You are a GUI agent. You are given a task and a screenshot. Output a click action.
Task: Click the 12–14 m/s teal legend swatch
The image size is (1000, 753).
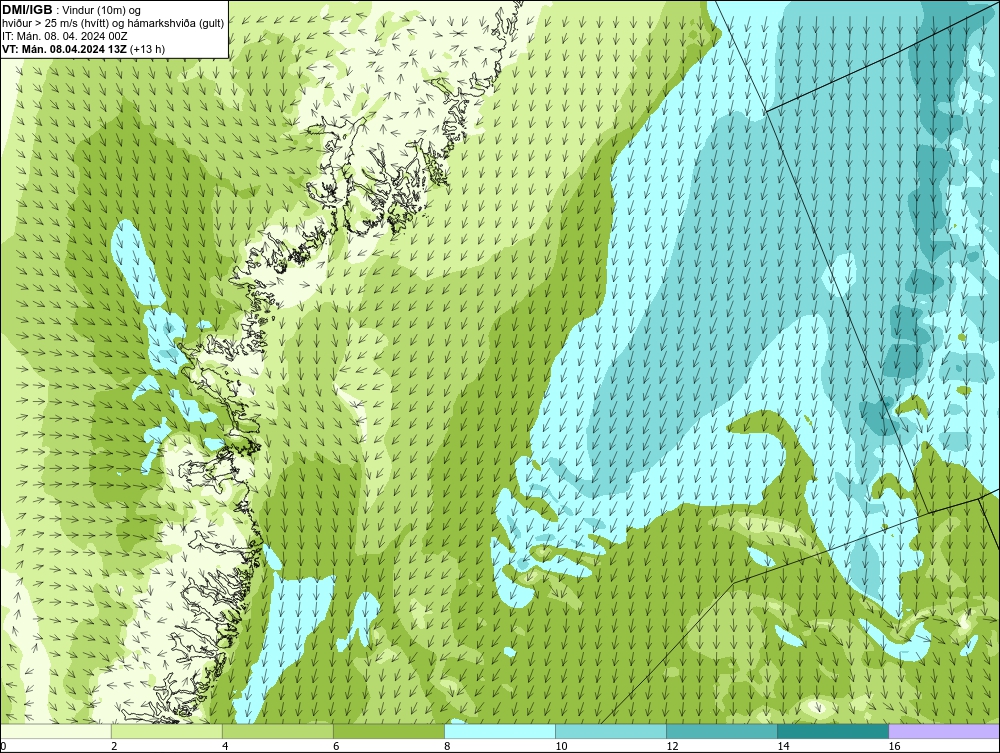click(x=722, y=731)
